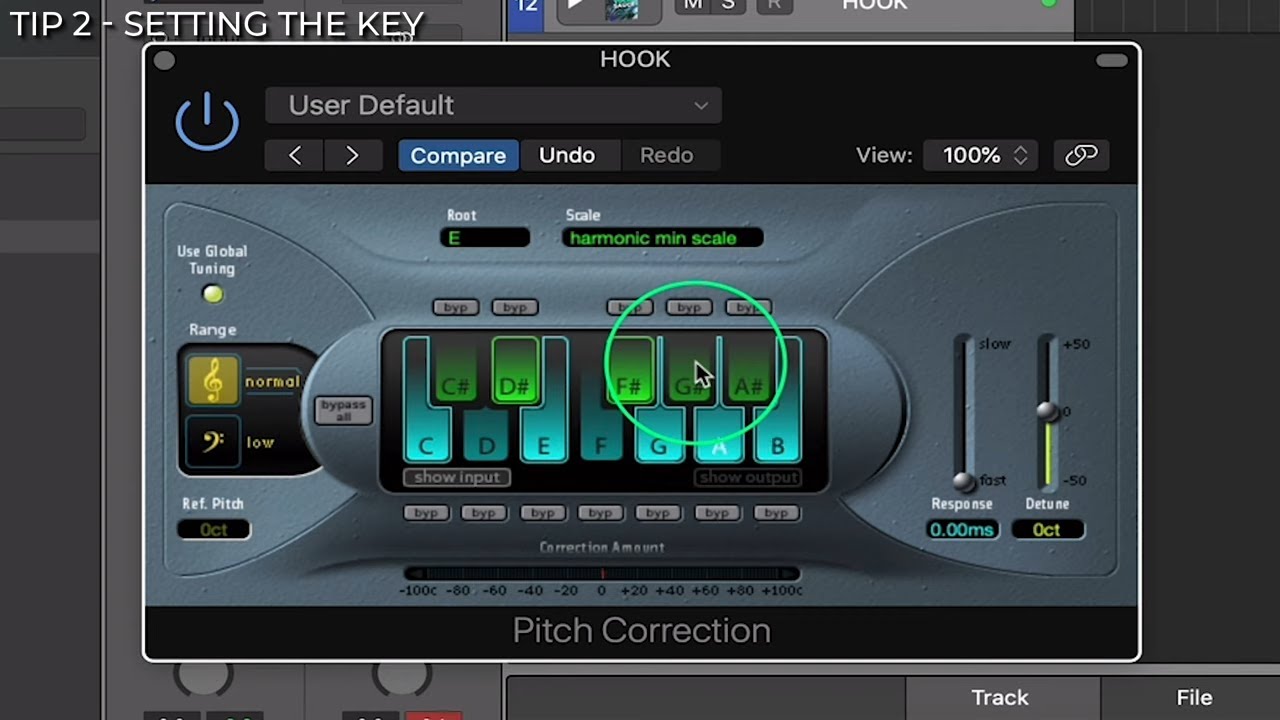The width and height of the screenshot is (1280, 720).
Task: Click the byp button below G key
Action: (x=658, y=513)
